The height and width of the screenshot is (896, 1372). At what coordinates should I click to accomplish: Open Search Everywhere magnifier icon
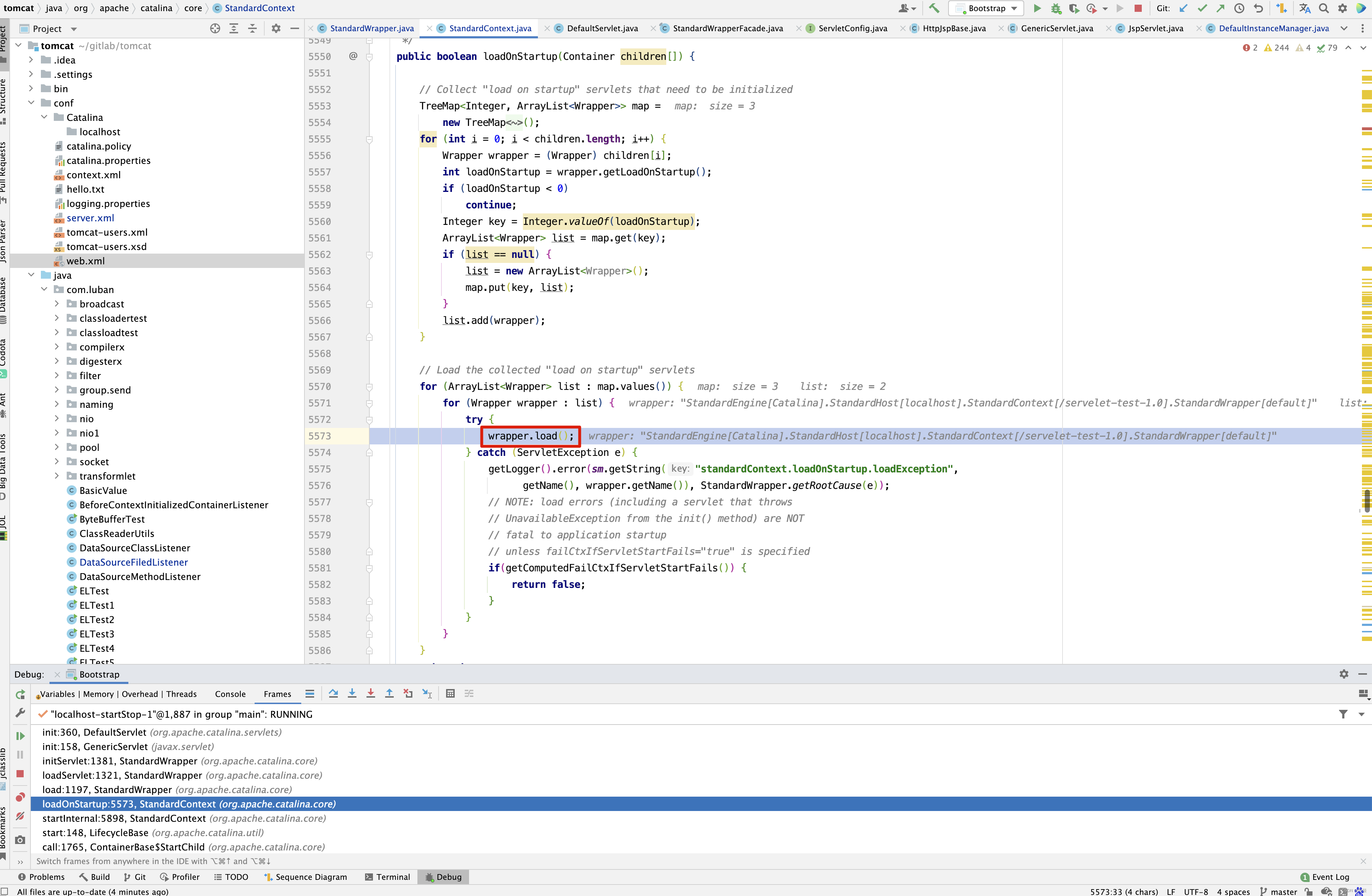coord(1324,8)
